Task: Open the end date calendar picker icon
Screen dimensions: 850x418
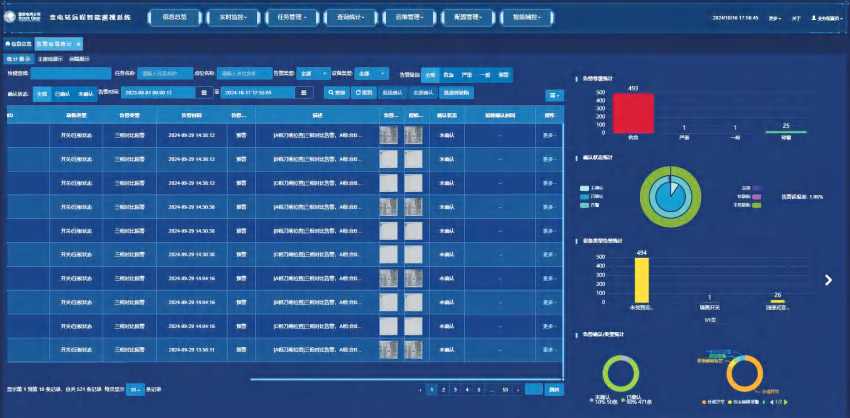Action: 307,93
